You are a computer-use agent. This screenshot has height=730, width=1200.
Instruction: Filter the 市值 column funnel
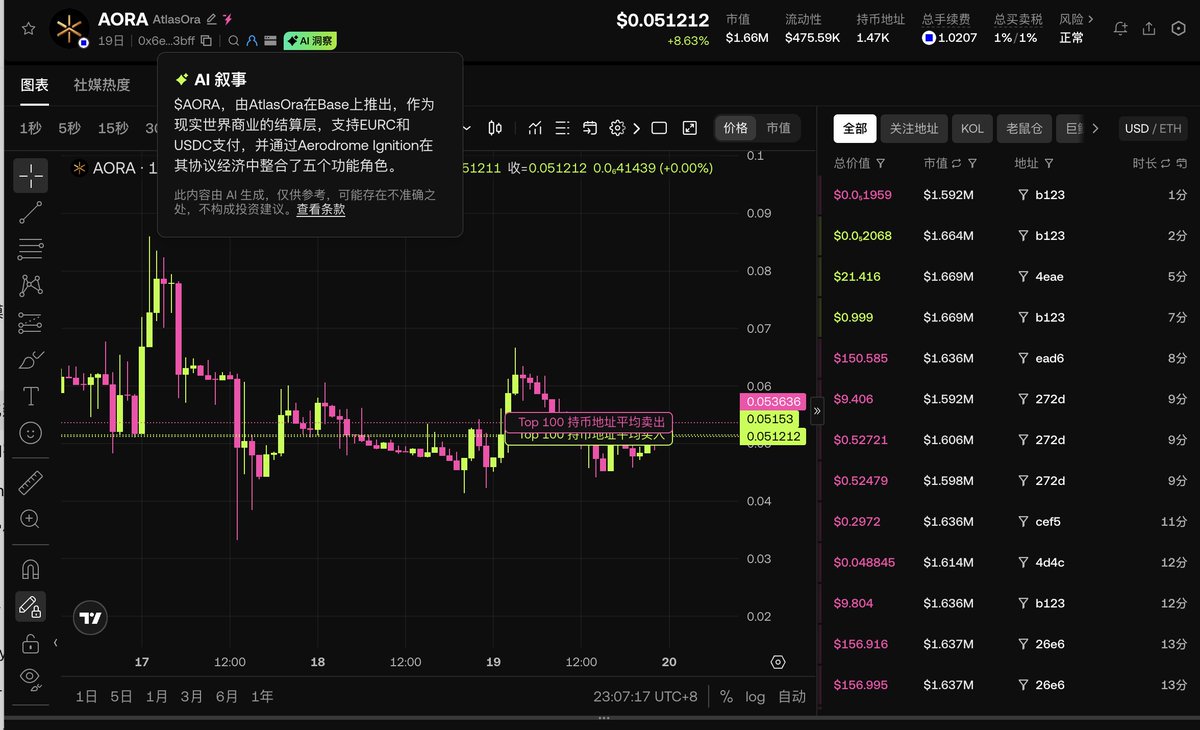click(x=972, y=162)
